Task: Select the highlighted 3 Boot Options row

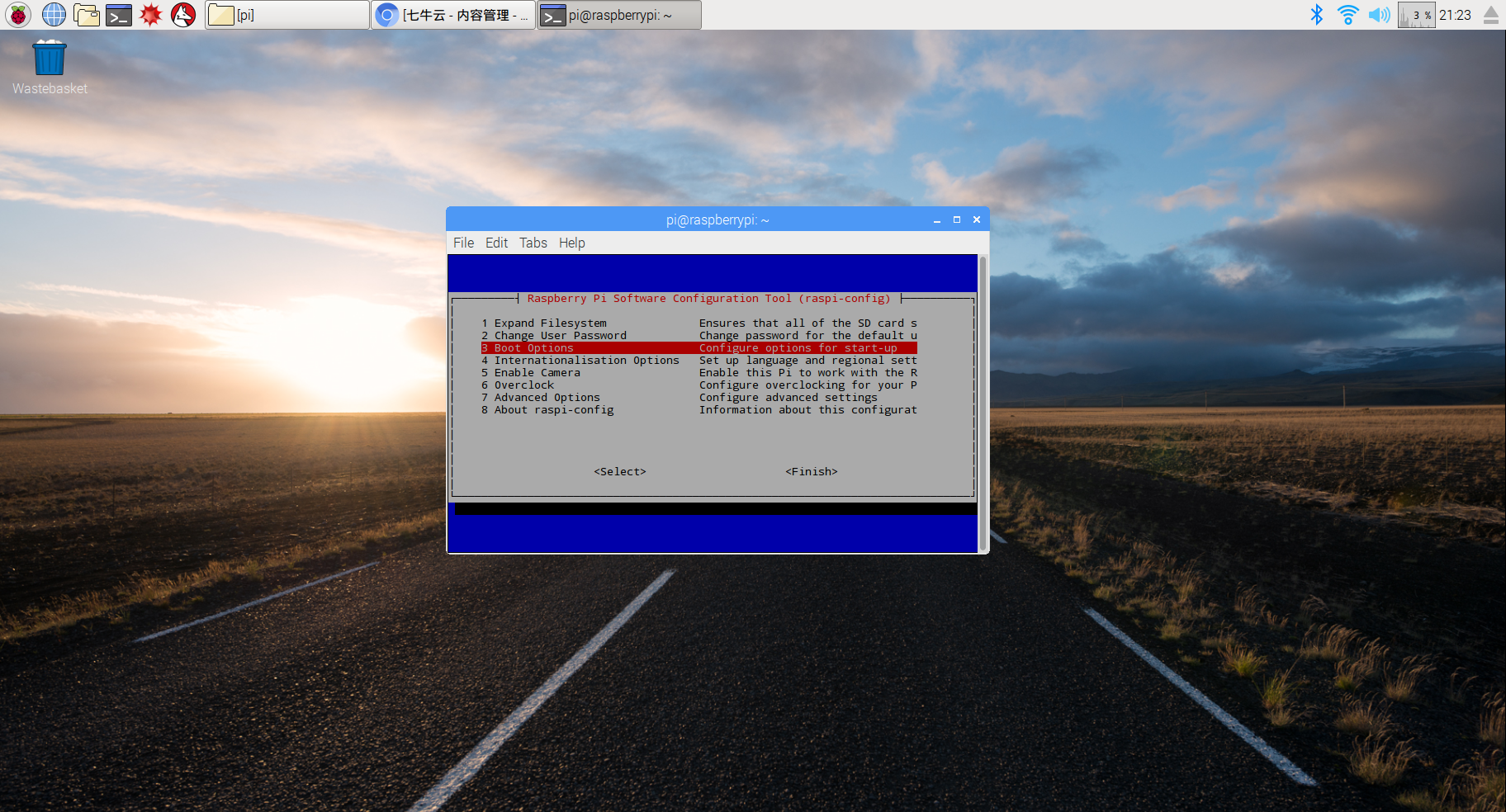Action: coord(699,348)
